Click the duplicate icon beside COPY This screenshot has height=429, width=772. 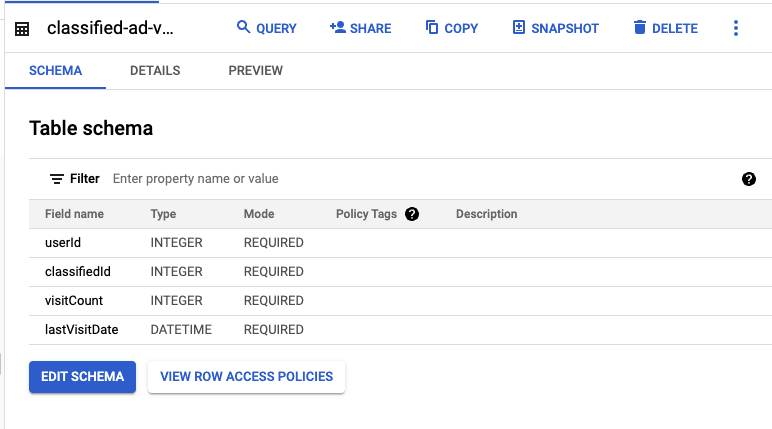coord(432,27)
